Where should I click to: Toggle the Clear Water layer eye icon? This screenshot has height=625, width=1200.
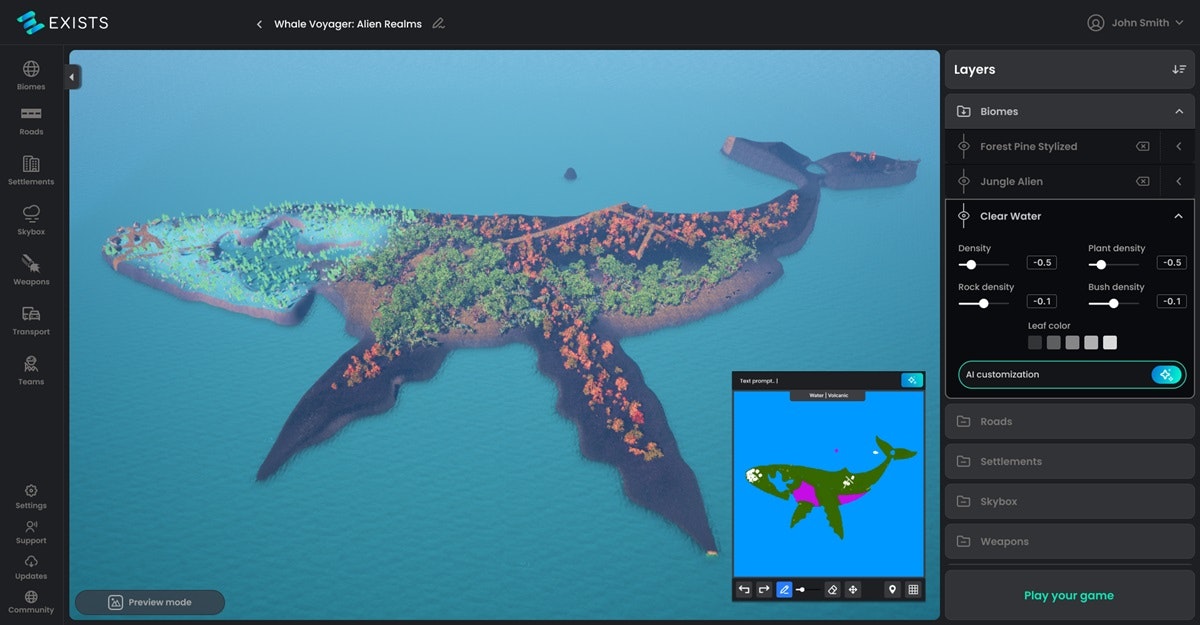(x=964, y=216)
